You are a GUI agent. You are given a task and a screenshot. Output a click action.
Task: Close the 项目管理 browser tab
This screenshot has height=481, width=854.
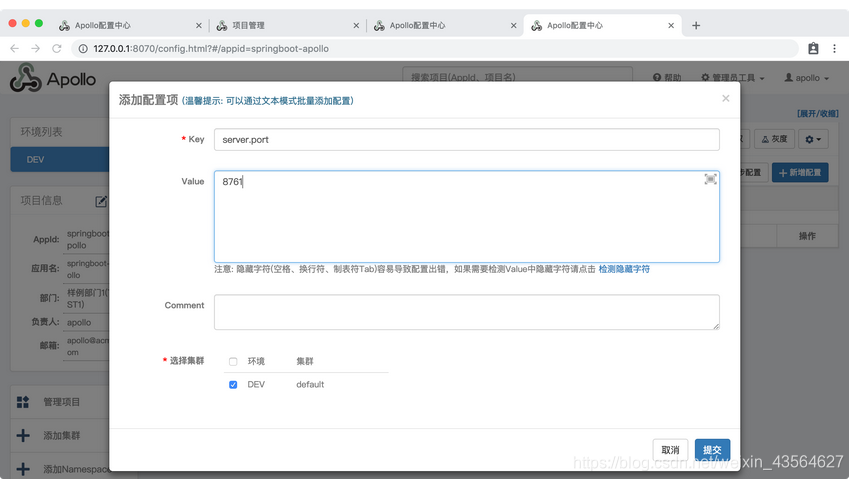click(356, 26)
